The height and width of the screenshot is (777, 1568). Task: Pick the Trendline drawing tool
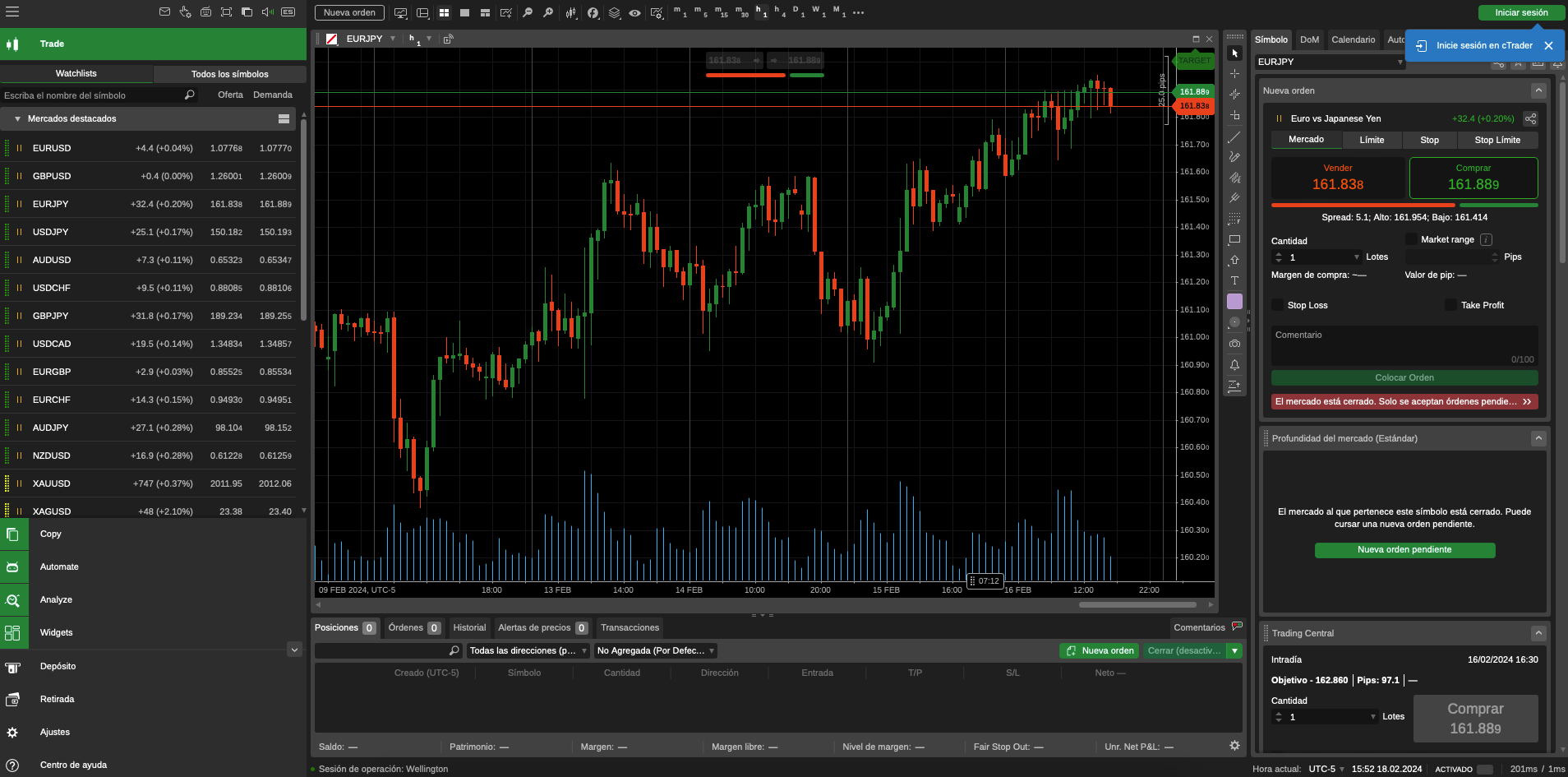pos(1234,136)
